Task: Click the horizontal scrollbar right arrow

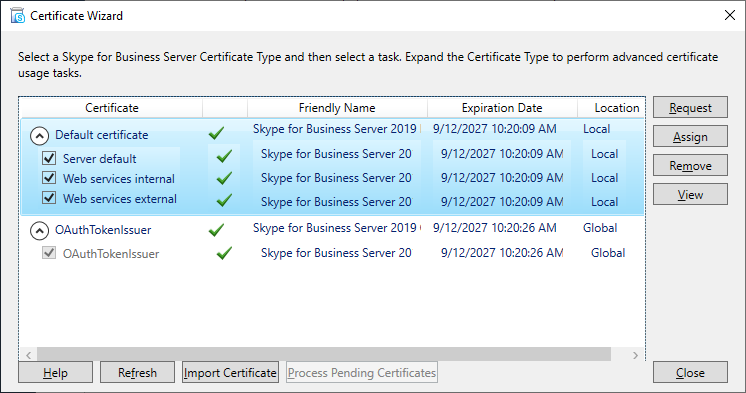Action: click(636, 355)
